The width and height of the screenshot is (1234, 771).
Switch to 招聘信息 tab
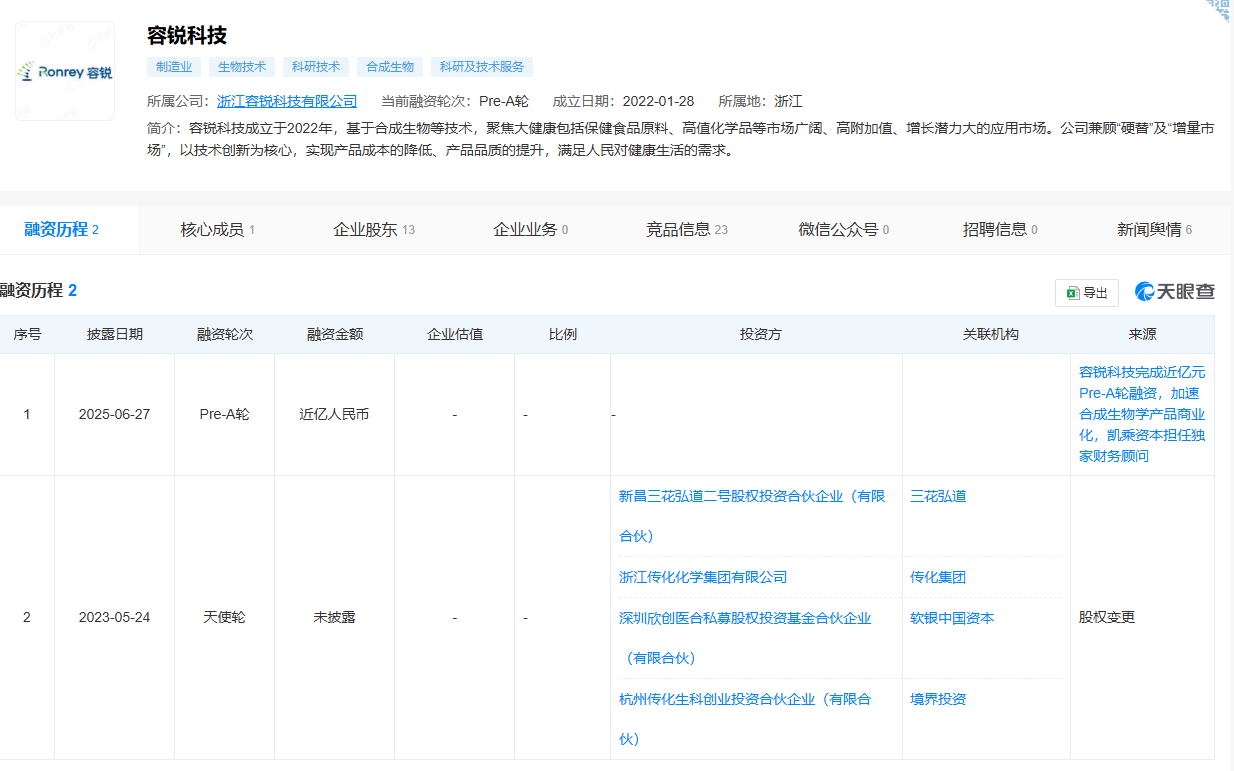click(x=1000, y=230)
